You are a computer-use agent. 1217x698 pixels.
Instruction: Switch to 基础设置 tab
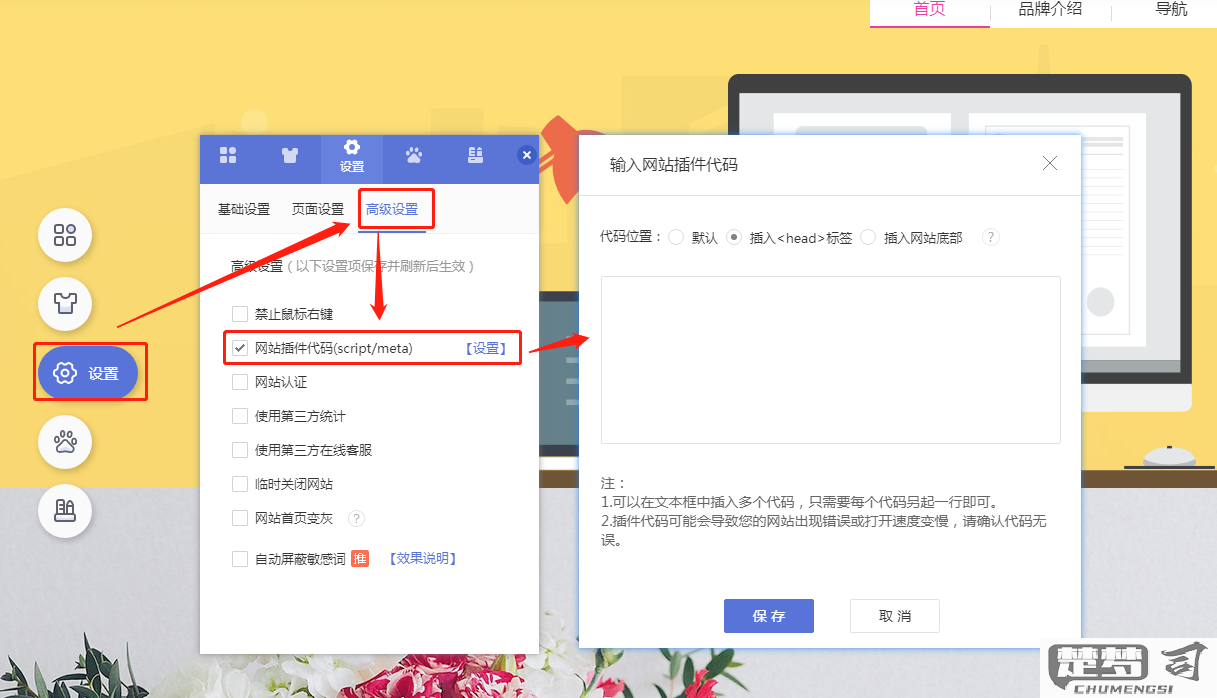click(244, 209)
